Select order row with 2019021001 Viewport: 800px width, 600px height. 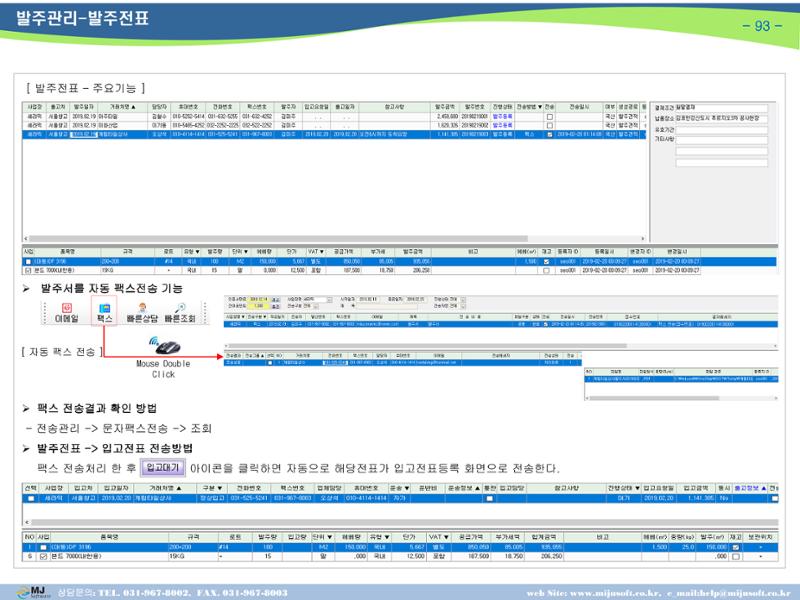(x=334, y=117)
